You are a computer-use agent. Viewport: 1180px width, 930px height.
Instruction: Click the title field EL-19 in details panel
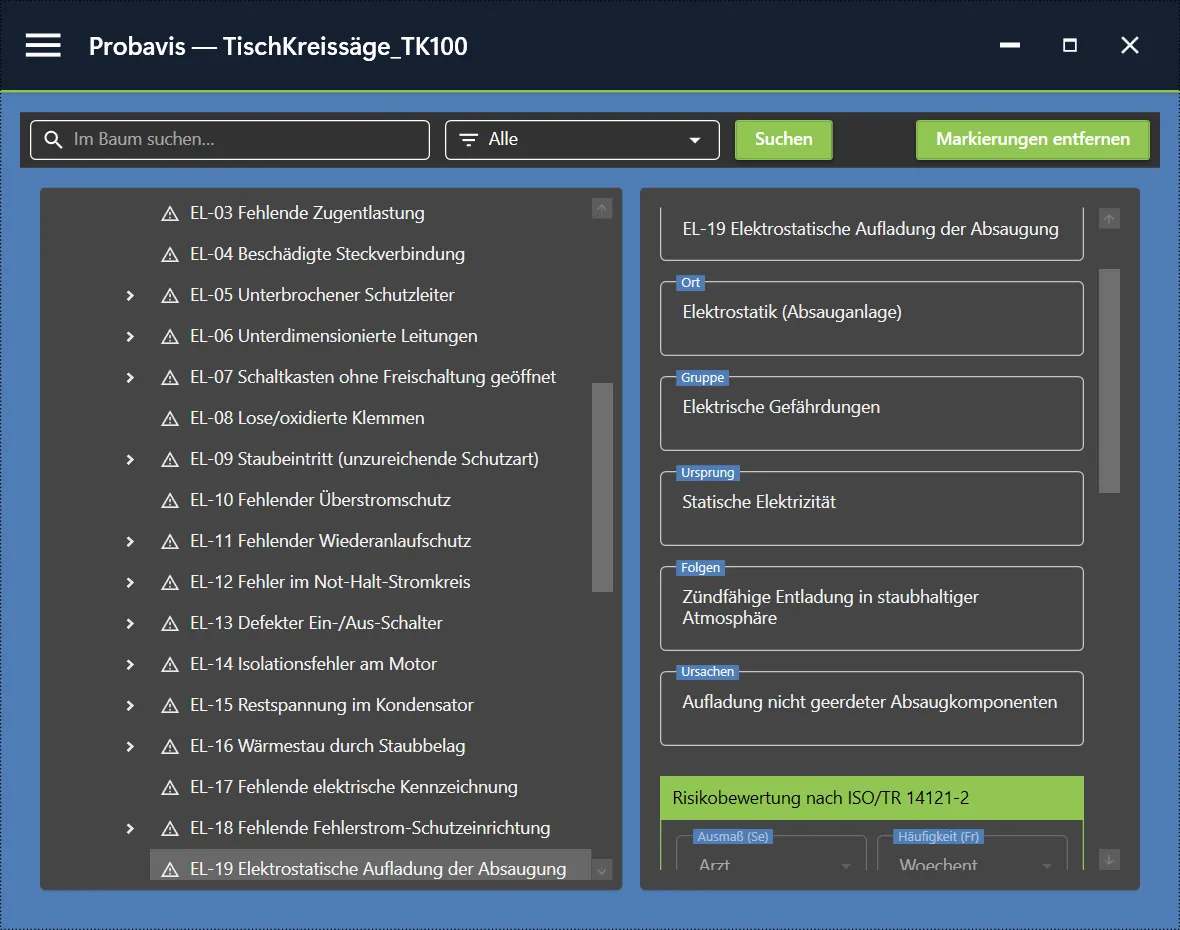[871, 232]
